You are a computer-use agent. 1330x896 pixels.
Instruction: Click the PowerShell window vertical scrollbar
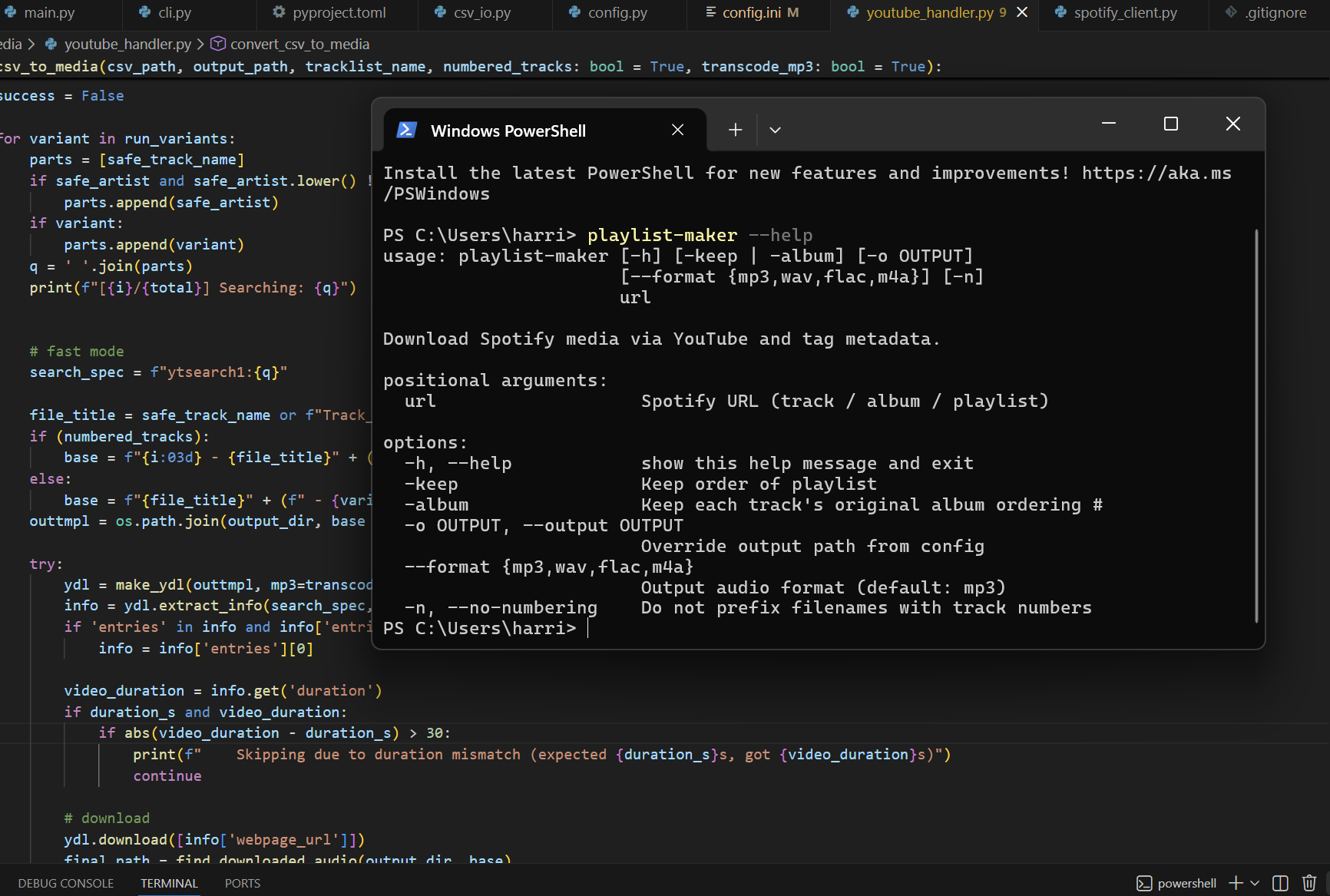[1256, 425]
